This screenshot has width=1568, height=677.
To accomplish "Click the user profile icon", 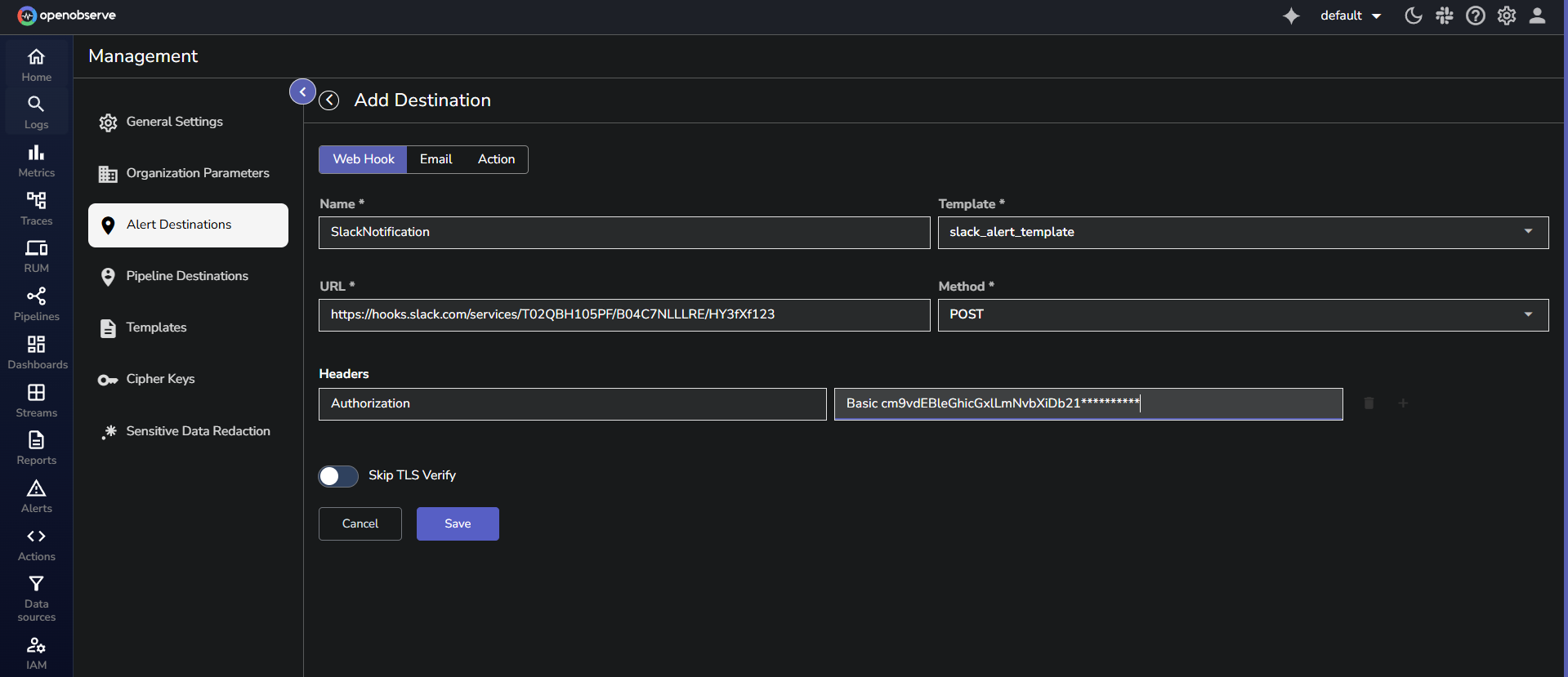I will [x=1537, y=16].
